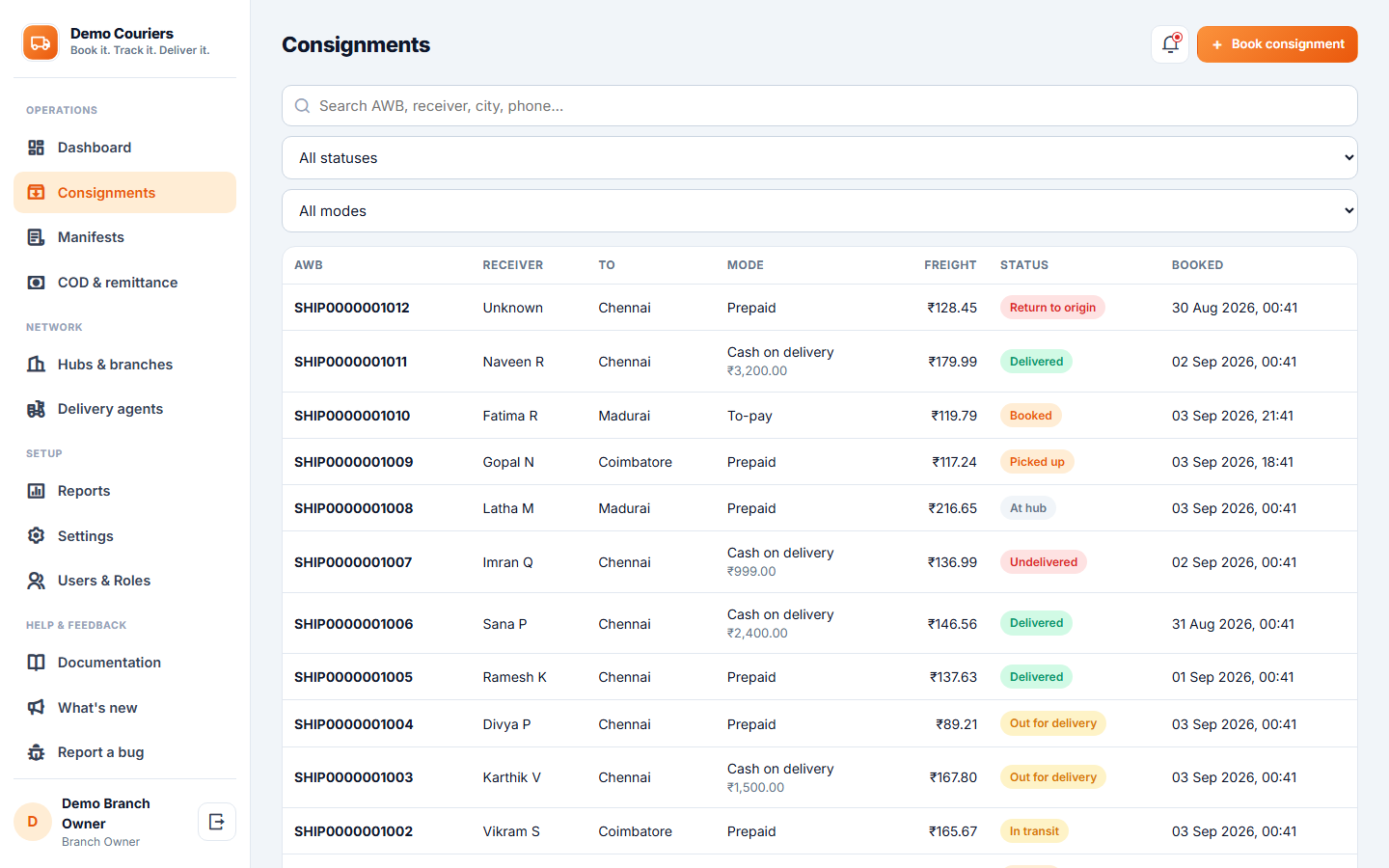
Task: Click the Settings gear icon
Action: click(x=36, y=536)
